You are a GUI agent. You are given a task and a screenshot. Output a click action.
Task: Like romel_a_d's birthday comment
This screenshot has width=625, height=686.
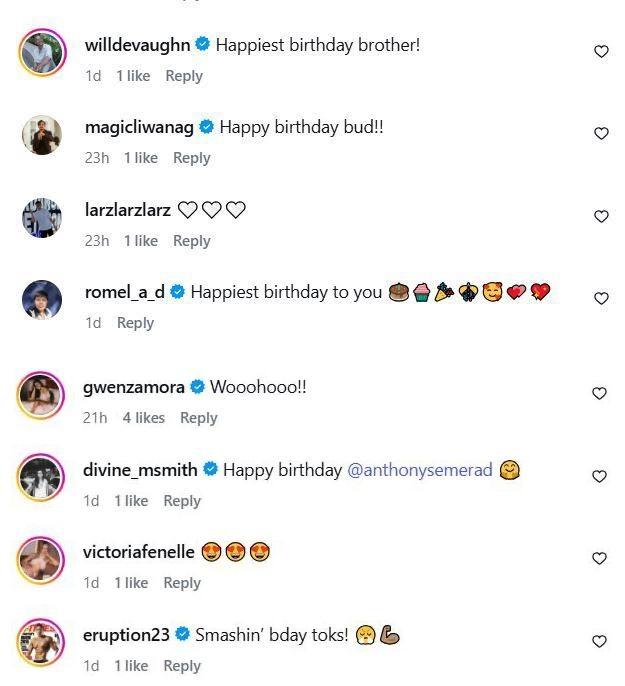tap(601, 298)
